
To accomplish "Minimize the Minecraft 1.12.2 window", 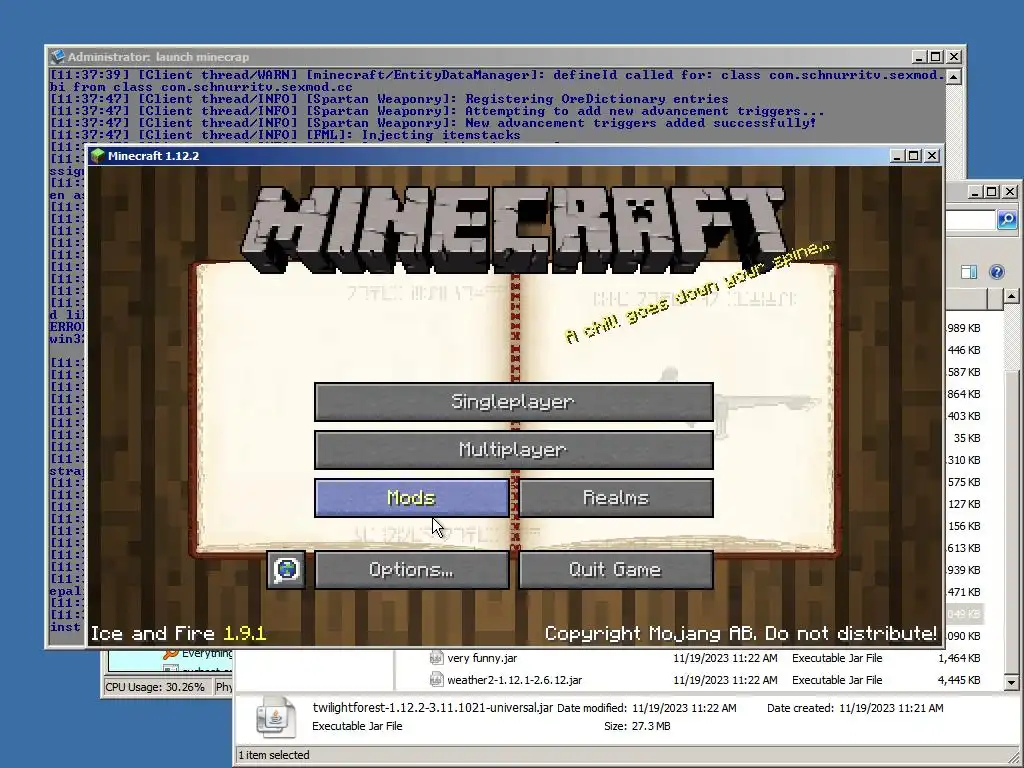I will pos(897,155).
